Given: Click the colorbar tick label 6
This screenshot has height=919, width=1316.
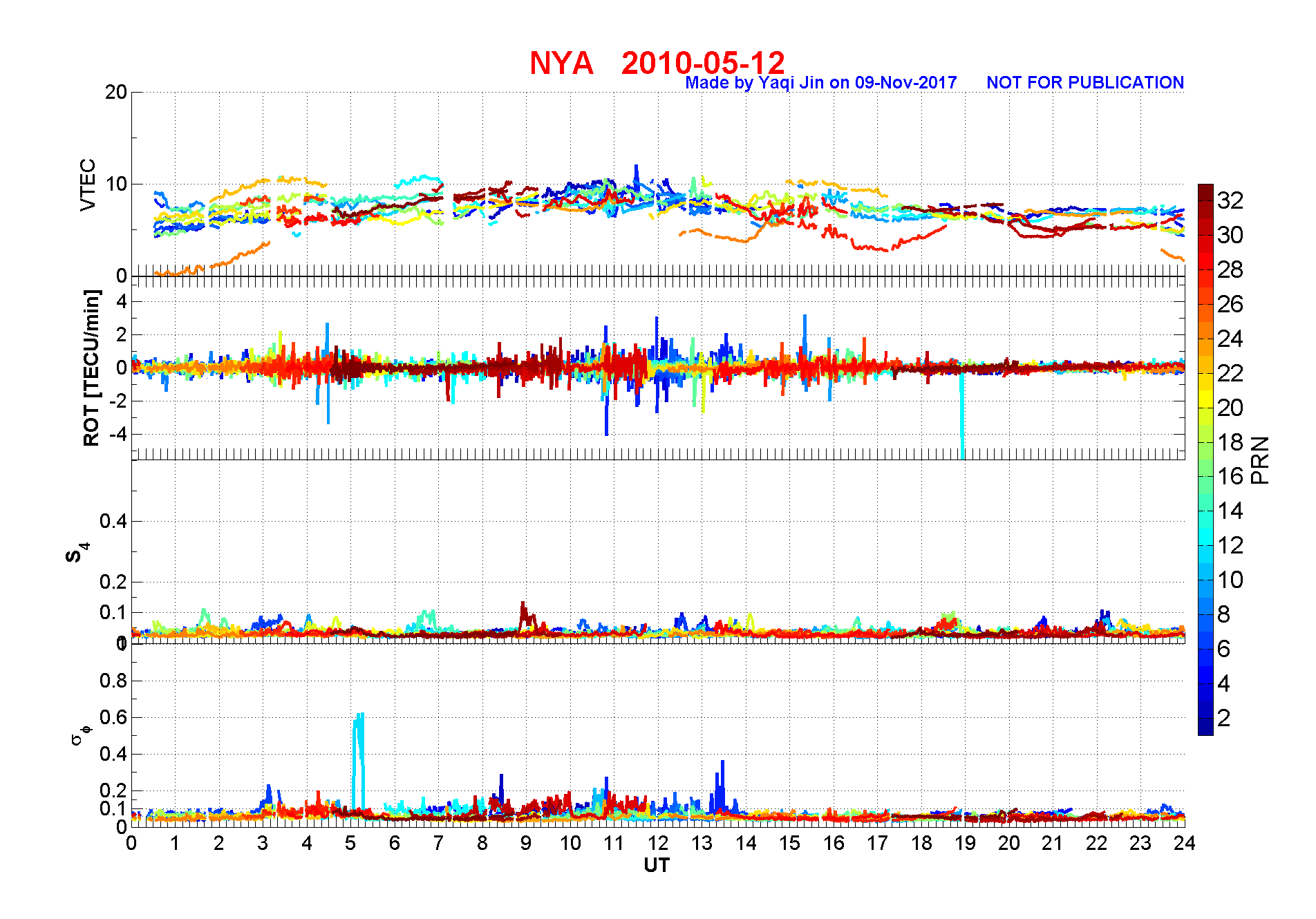Looking at the screenshot, I should pos(1224,649).
